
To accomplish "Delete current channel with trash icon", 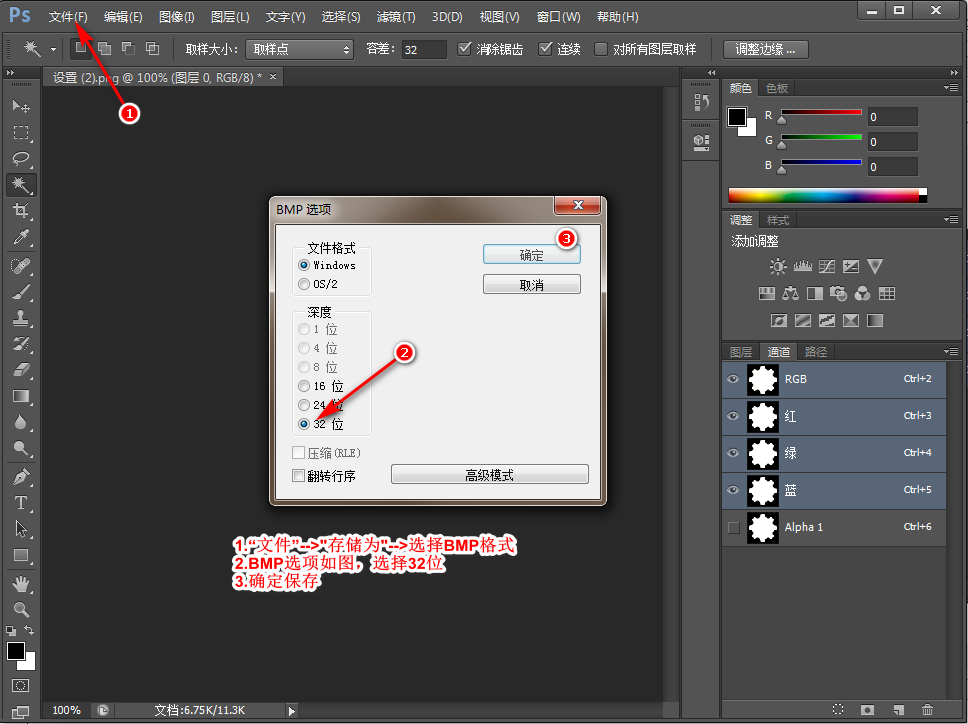I will pos(927,710).
